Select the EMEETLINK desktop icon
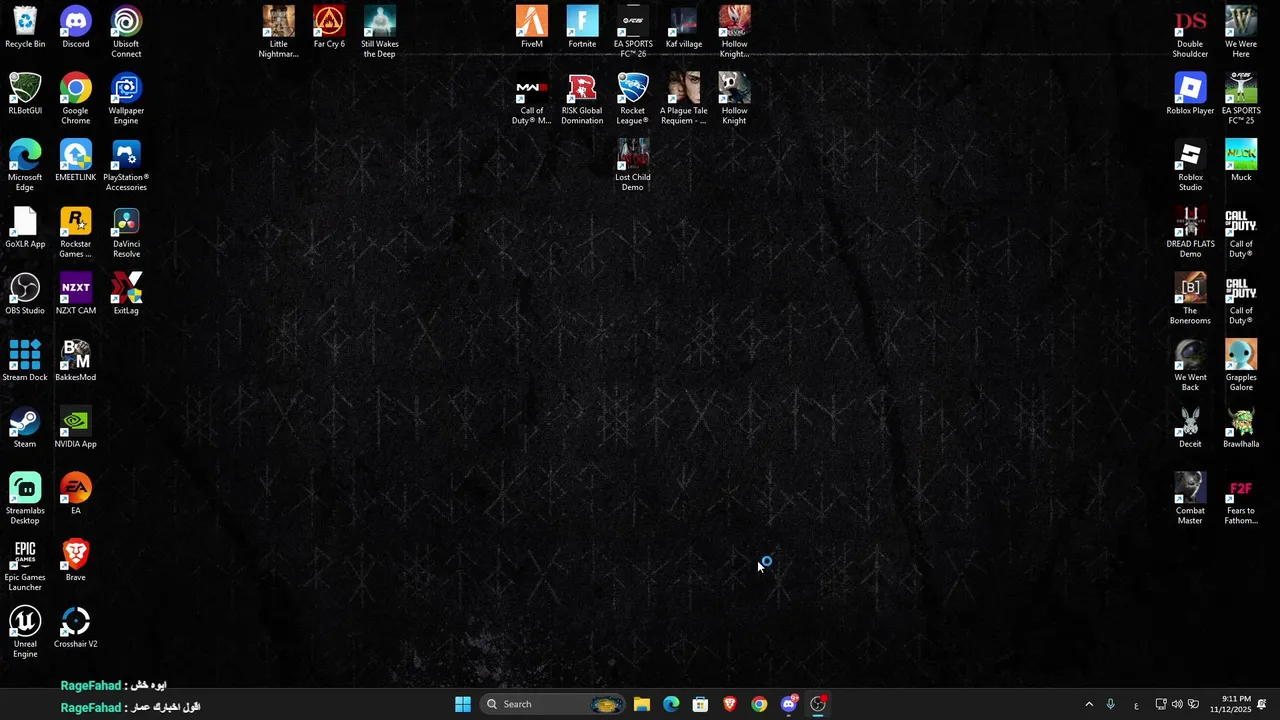The height and width of the screenshot is (720, 1280). [76, 161]
